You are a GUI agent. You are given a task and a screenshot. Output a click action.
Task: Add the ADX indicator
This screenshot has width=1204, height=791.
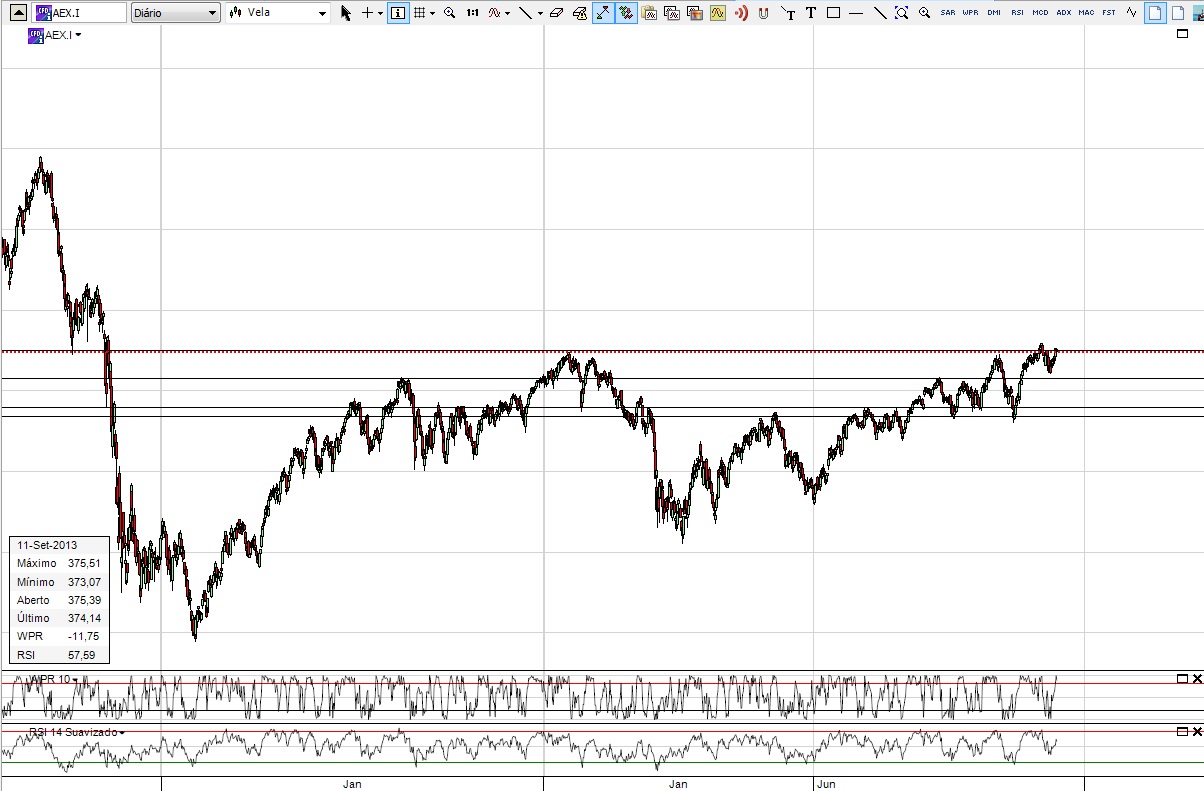click(x=1064, y=13)
